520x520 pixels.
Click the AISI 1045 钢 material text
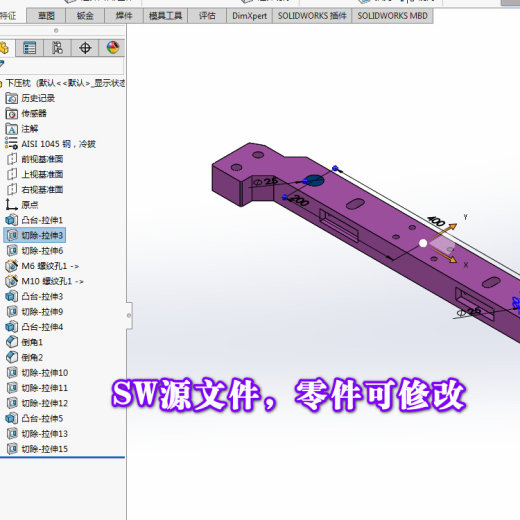[59, 144]
